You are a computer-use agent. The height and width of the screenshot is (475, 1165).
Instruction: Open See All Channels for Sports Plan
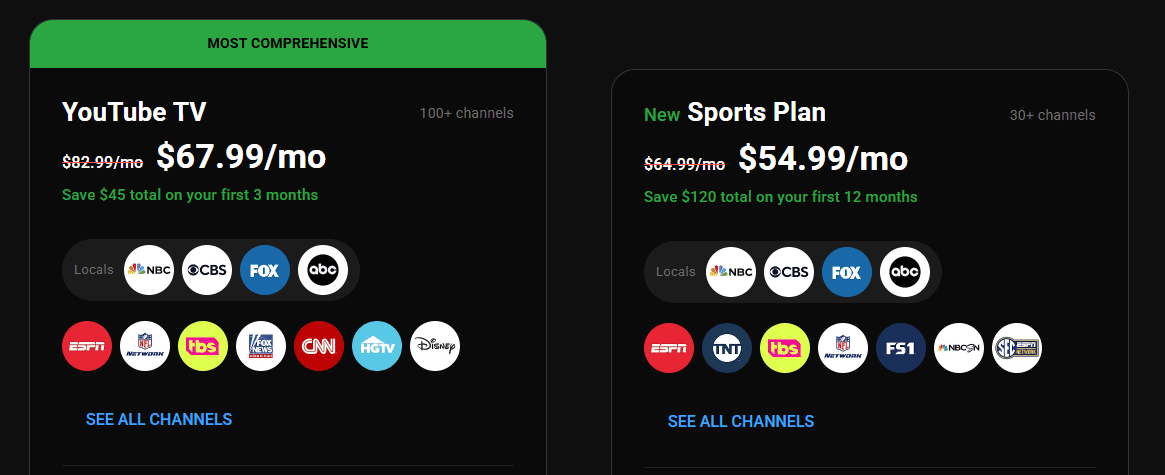click(x=741, y=421)
